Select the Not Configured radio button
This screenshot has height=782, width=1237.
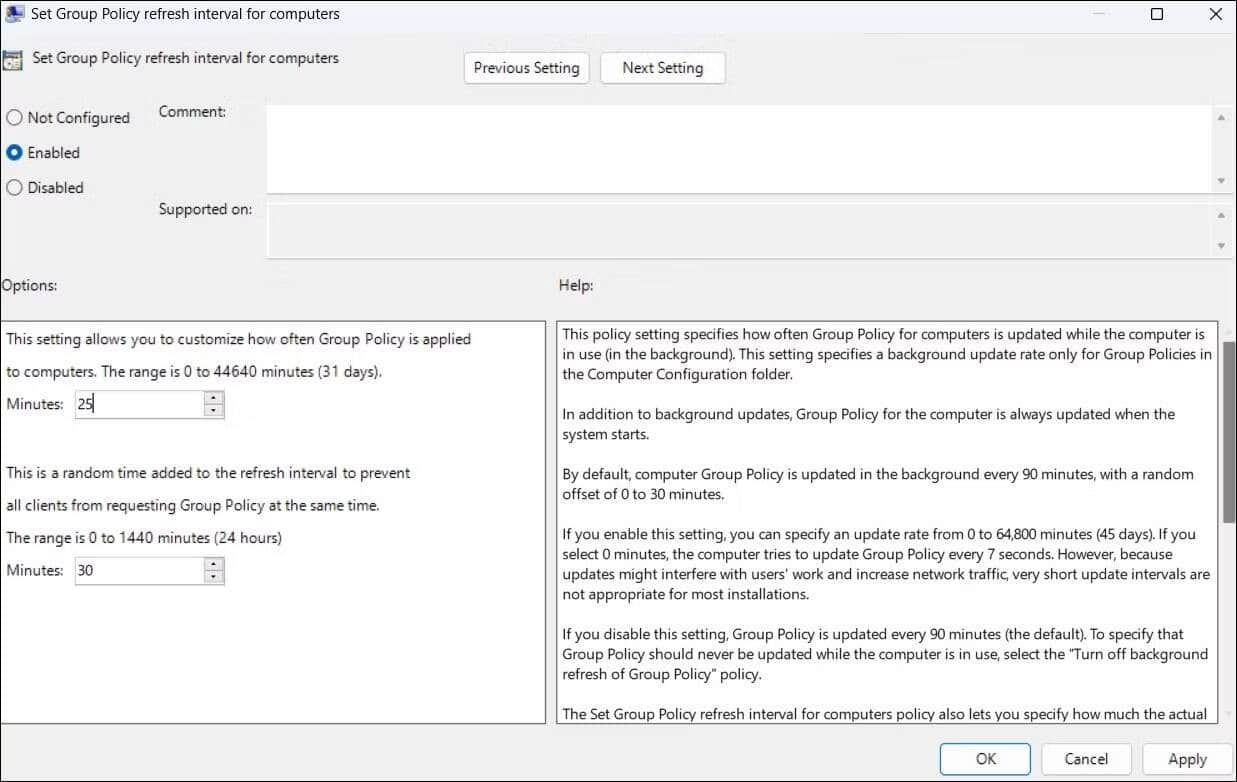point(14,117)
